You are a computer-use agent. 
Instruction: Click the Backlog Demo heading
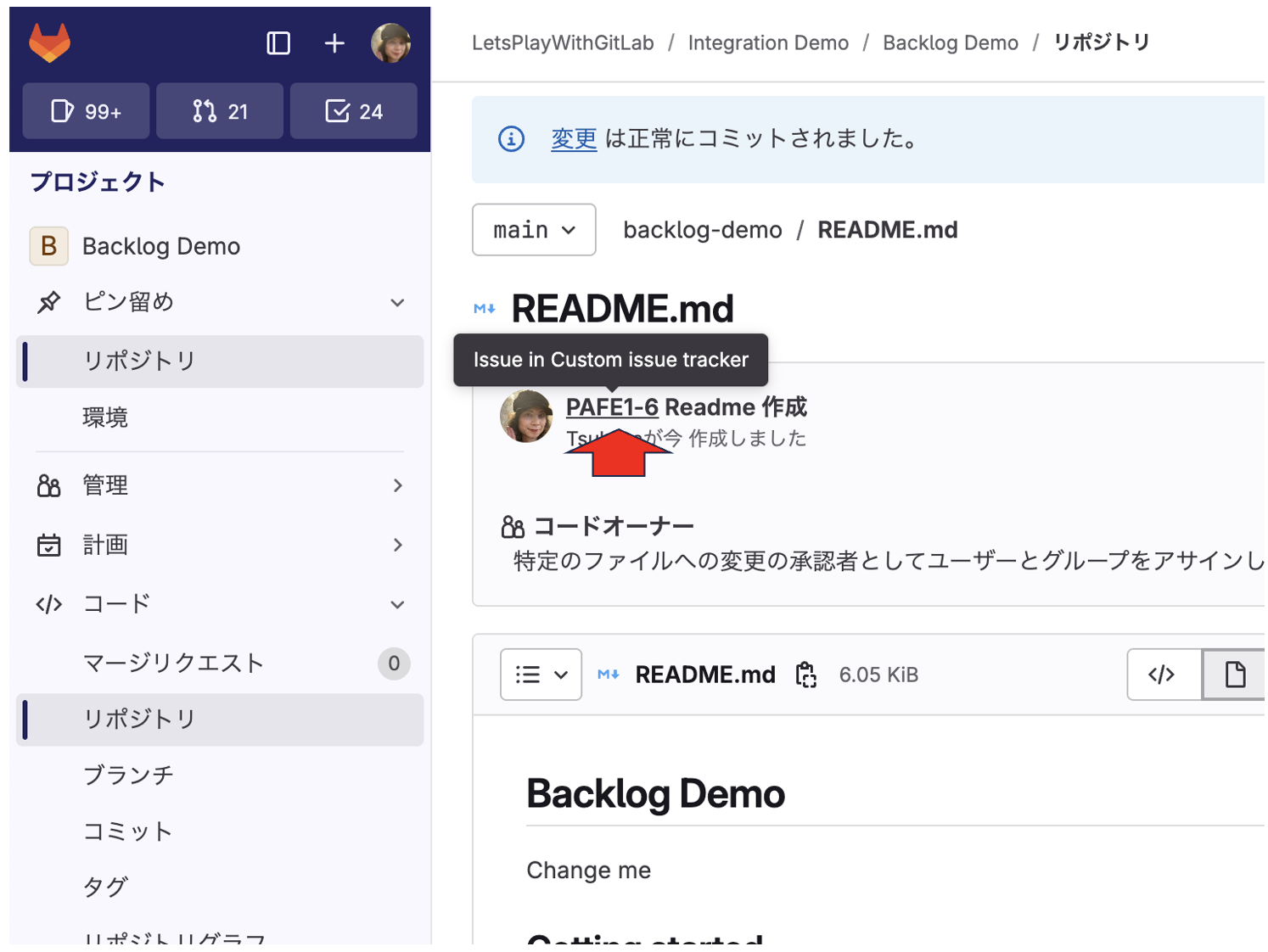coord(655,794)
